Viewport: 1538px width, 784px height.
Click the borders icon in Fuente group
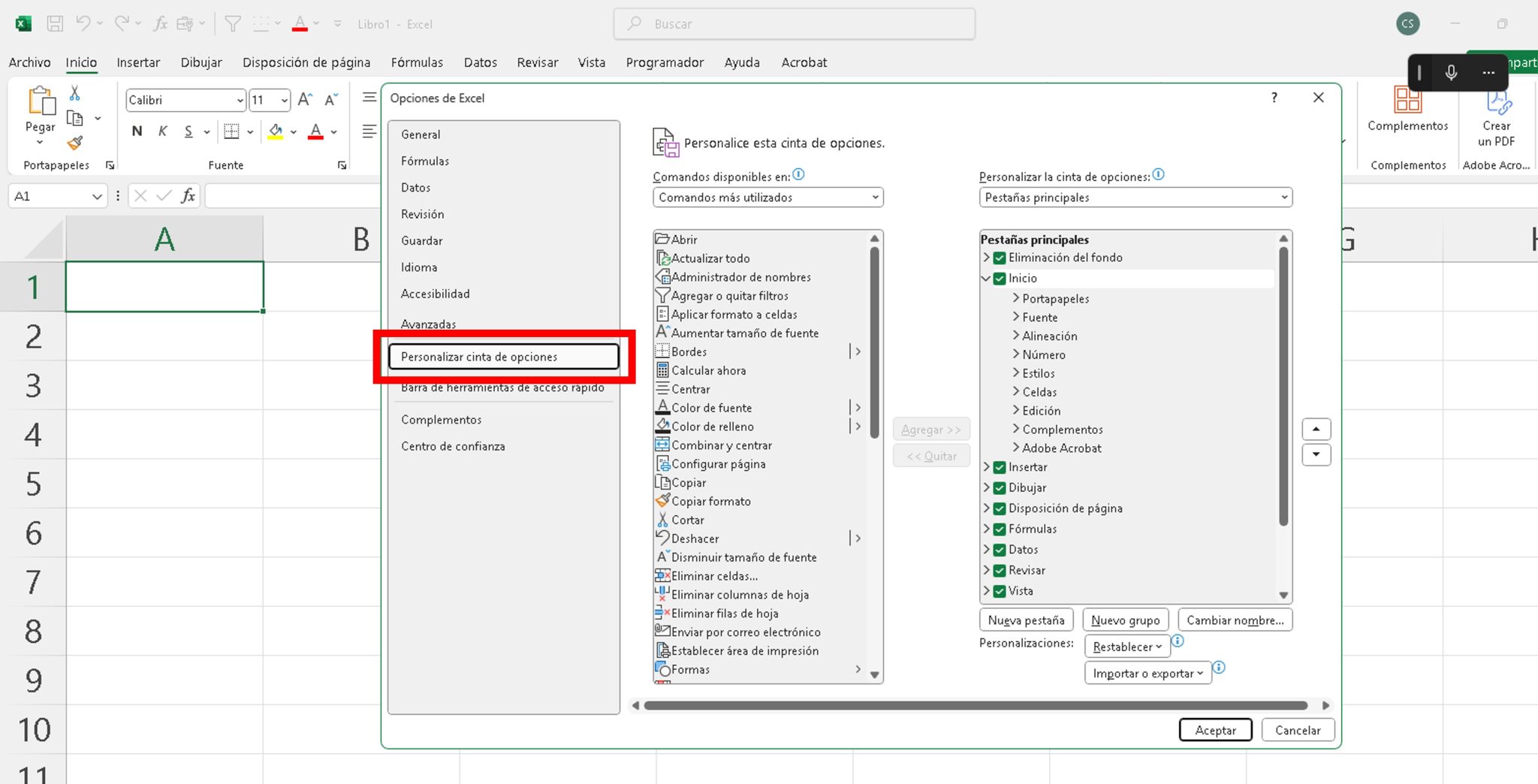232,131
